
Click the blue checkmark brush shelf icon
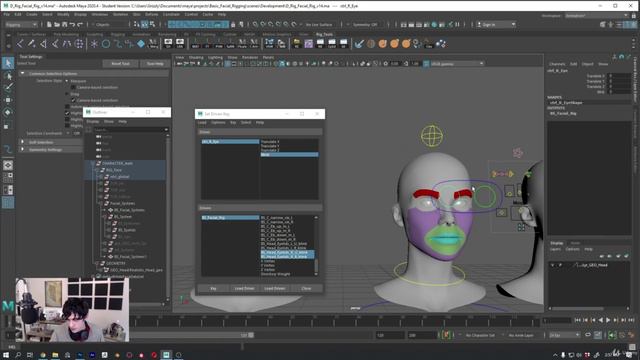point(359,44)
